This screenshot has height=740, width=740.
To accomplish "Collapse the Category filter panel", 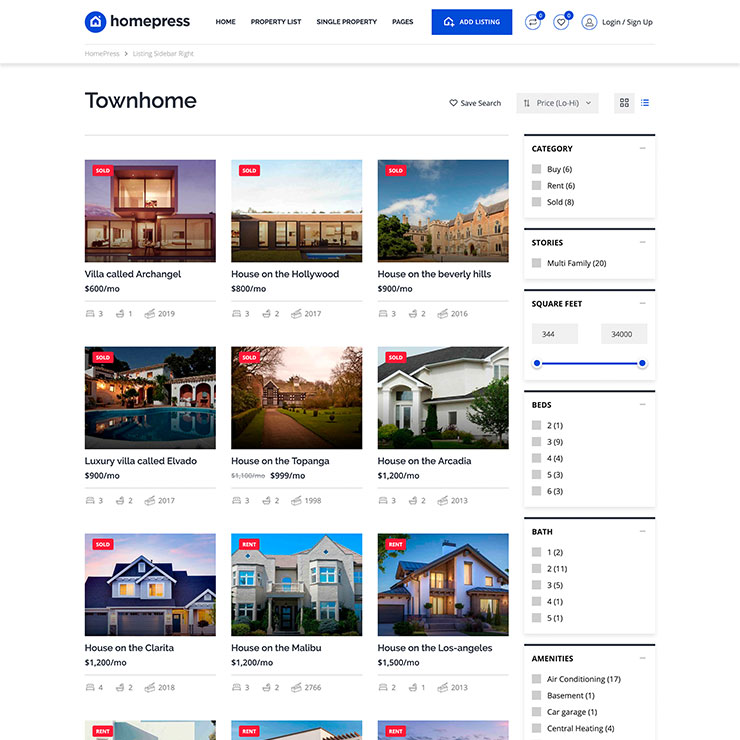I will point(642,148).
